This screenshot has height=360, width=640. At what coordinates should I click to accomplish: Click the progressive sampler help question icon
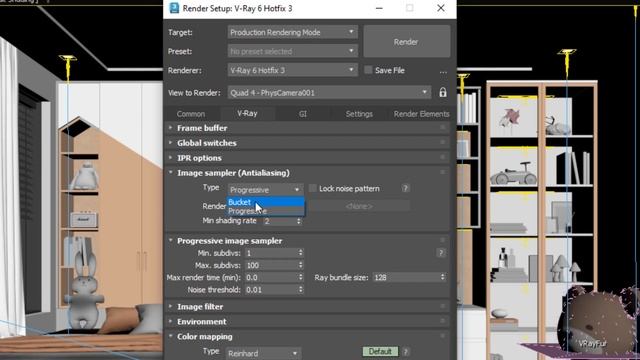pos(441,253)
